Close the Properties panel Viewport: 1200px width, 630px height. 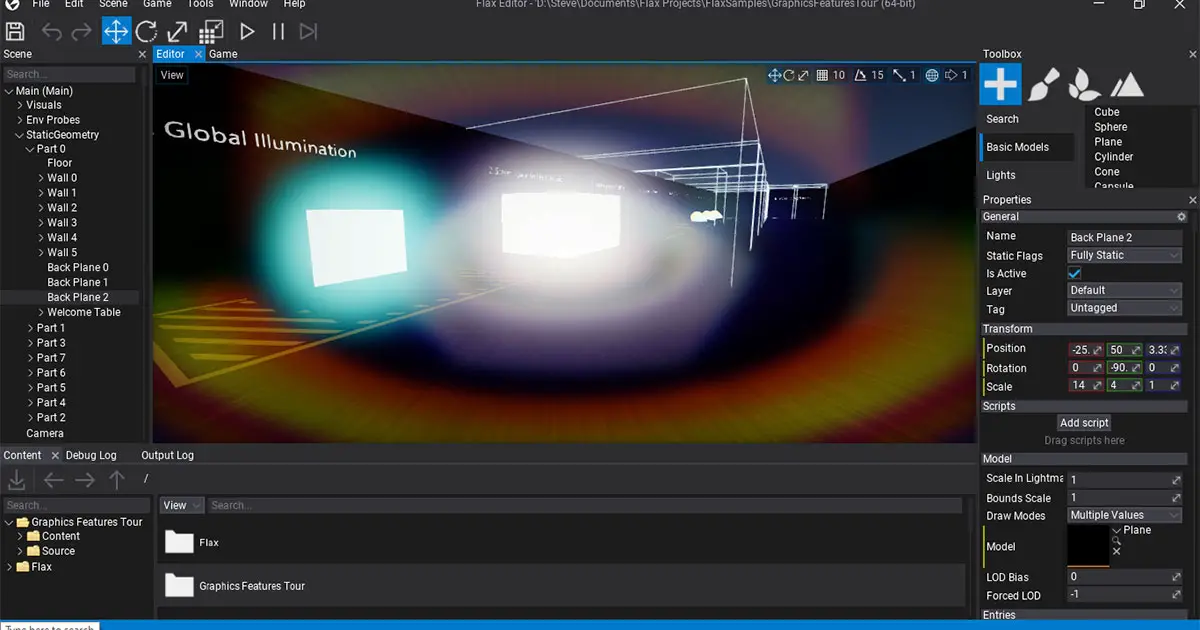click(x=1192, y=200)
